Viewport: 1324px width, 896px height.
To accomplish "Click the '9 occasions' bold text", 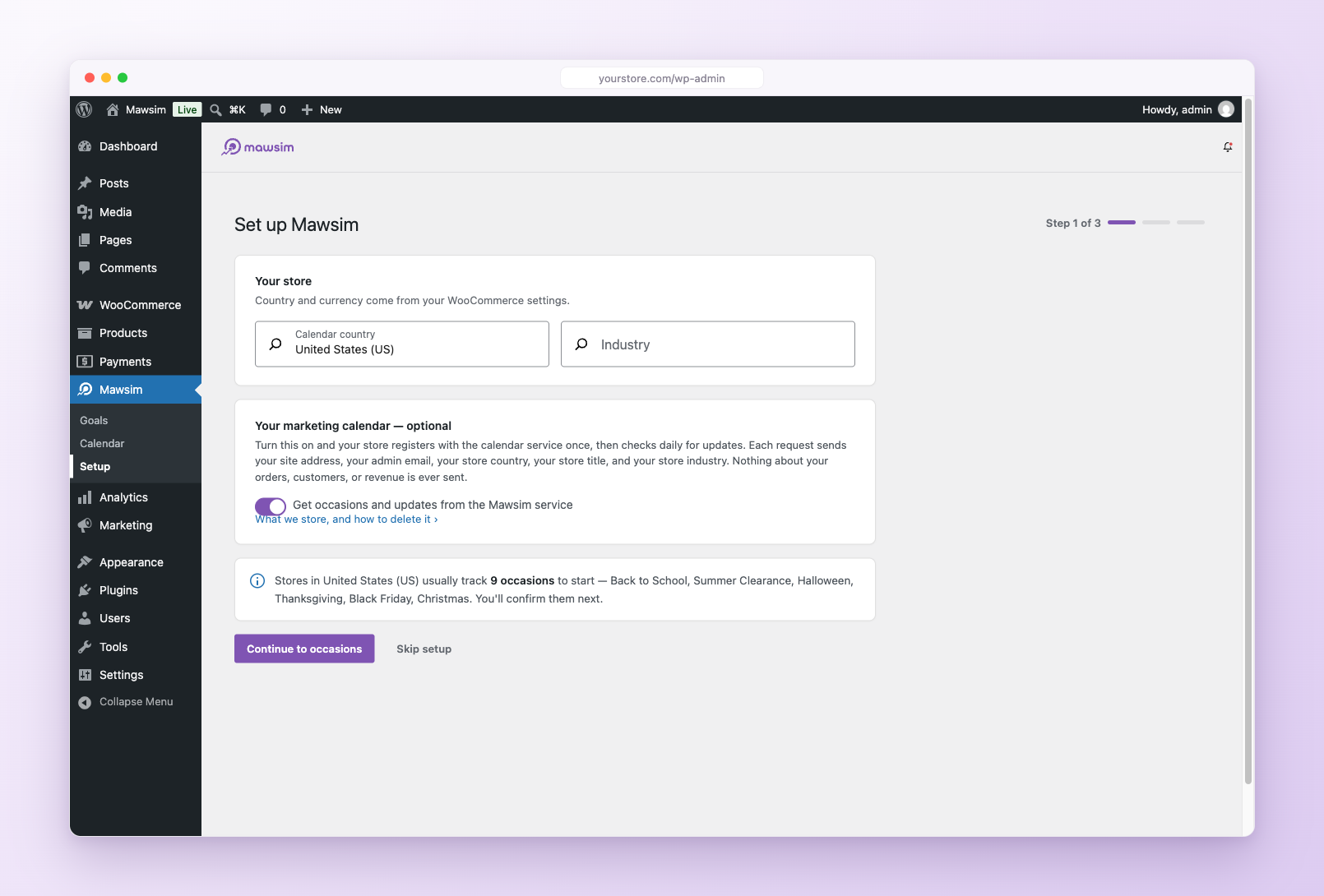I will tap(522, 580).
